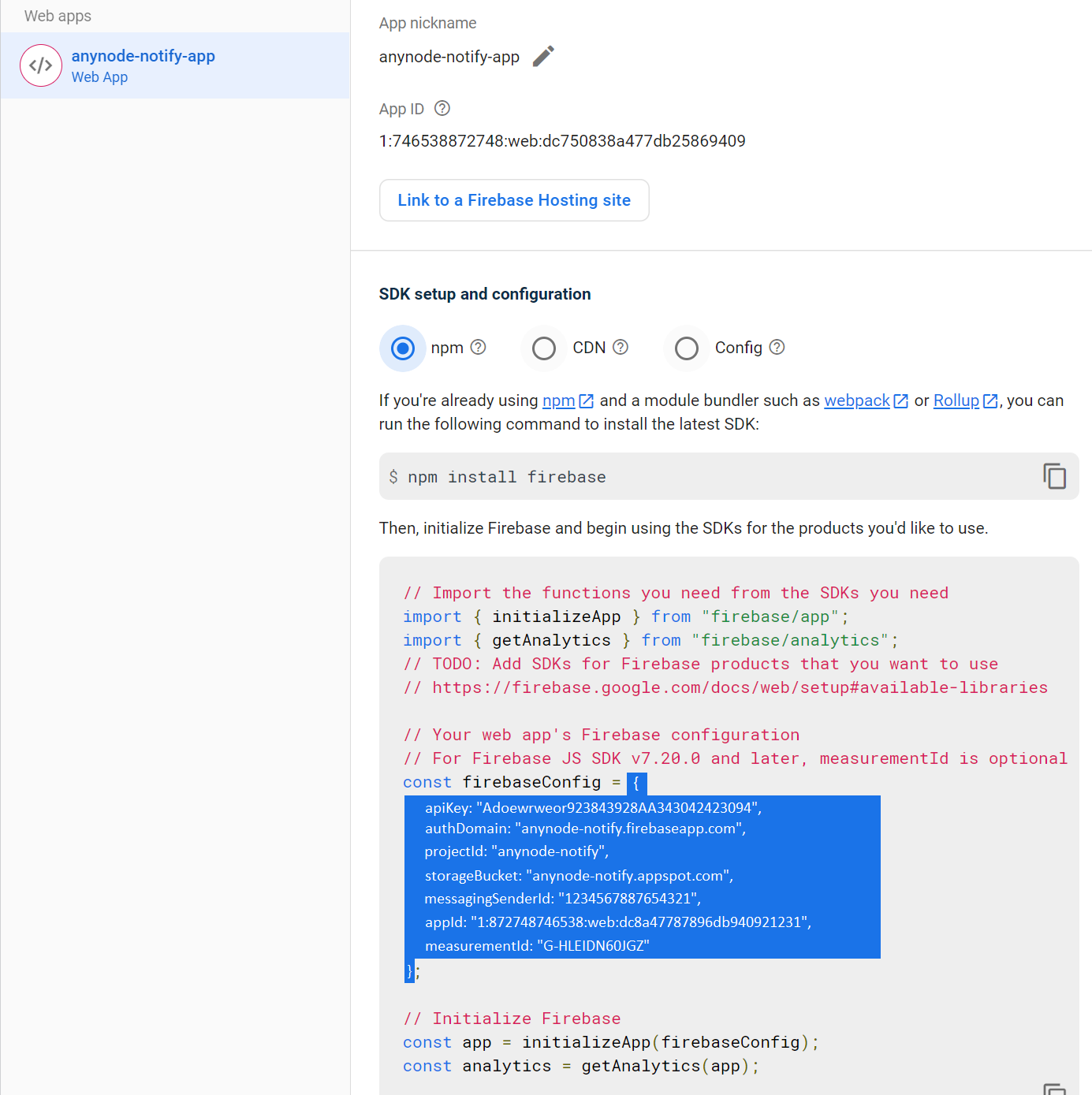Click the firebase setup docs URL comment

point(740,687)
